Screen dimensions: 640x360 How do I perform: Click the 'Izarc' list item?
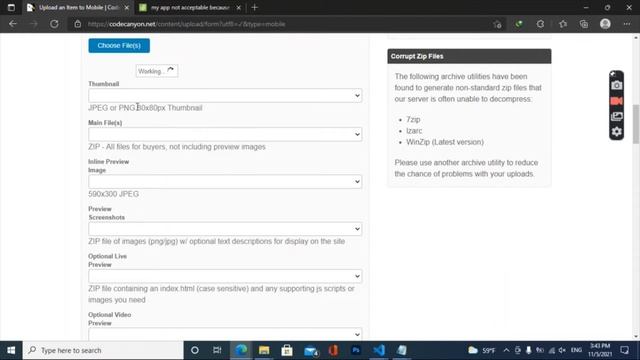[x=414, y=131]
